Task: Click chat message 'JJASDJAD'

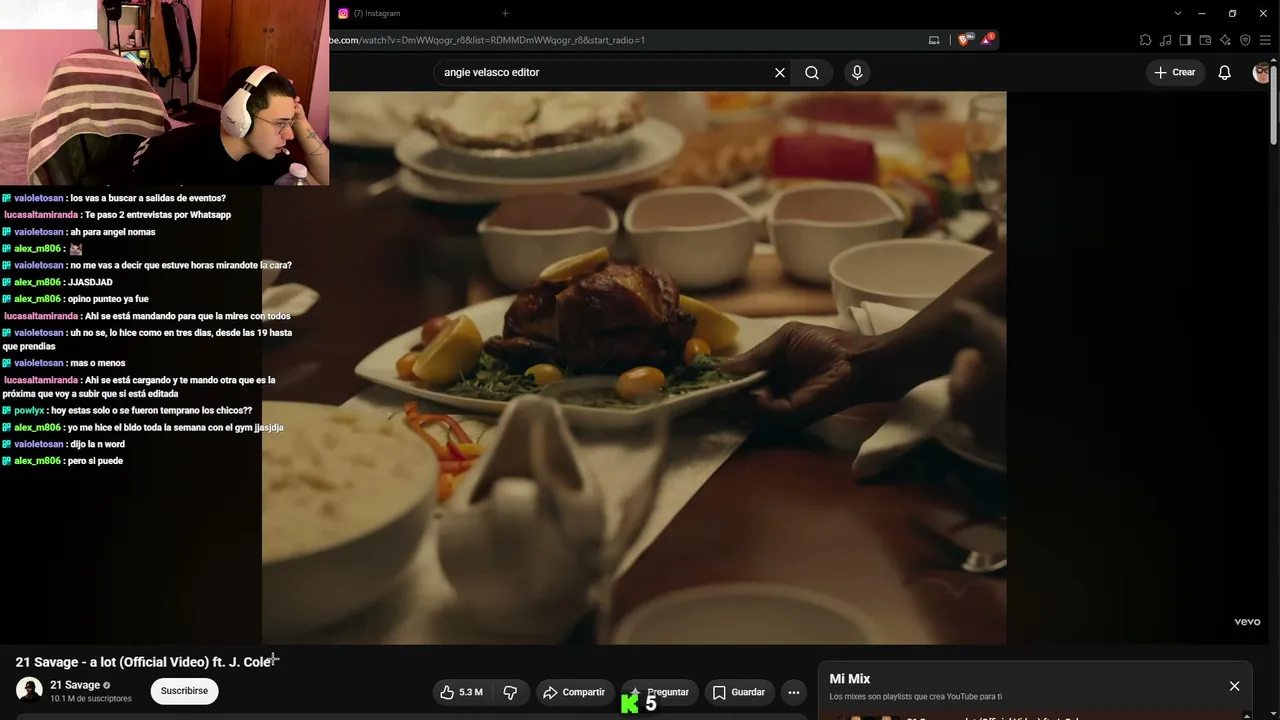Action: (90, 282)
